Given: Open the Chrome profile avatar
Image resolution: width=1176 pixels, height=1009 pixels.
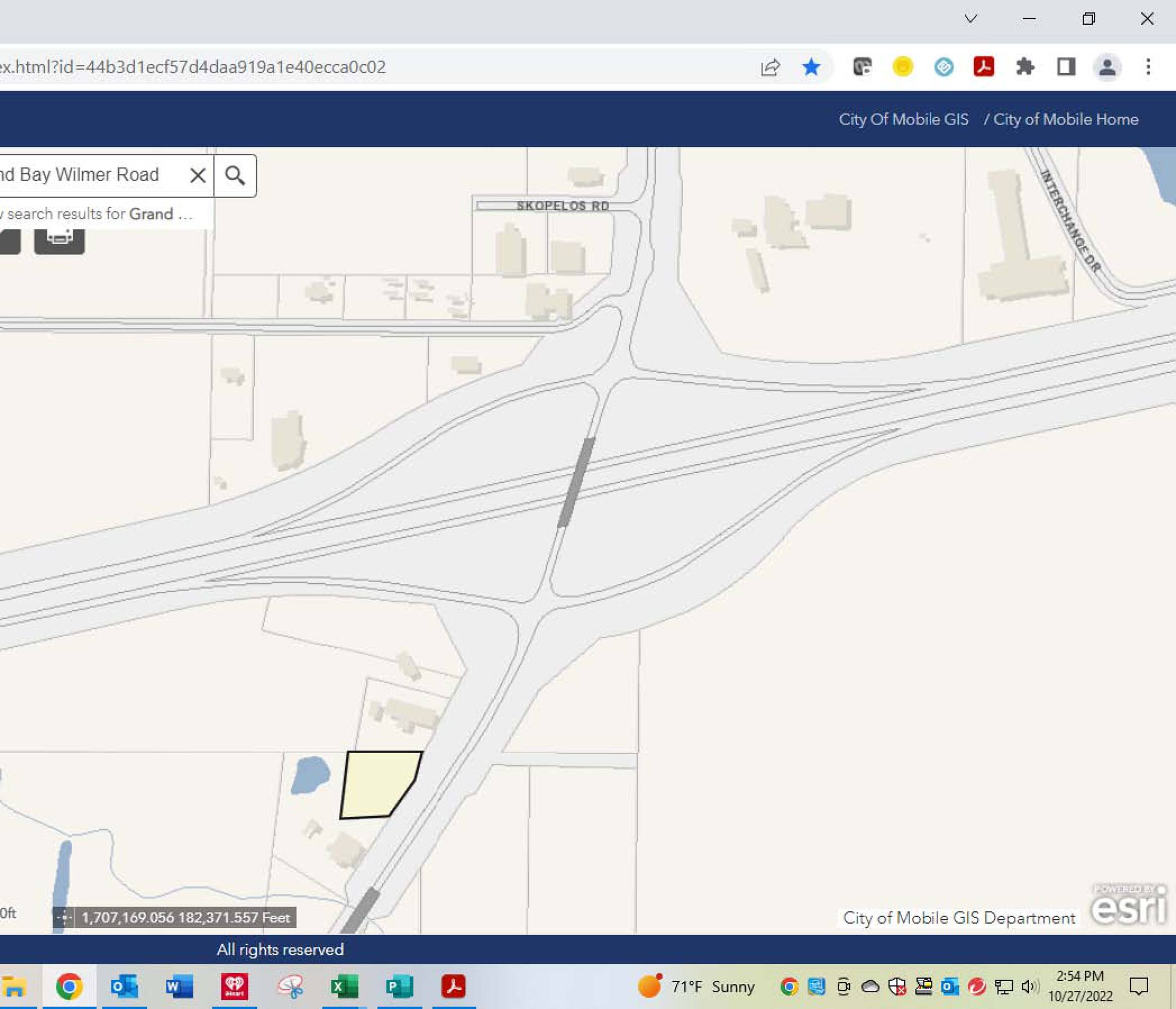Looking at the screenshot, I should pos(1107,67).
